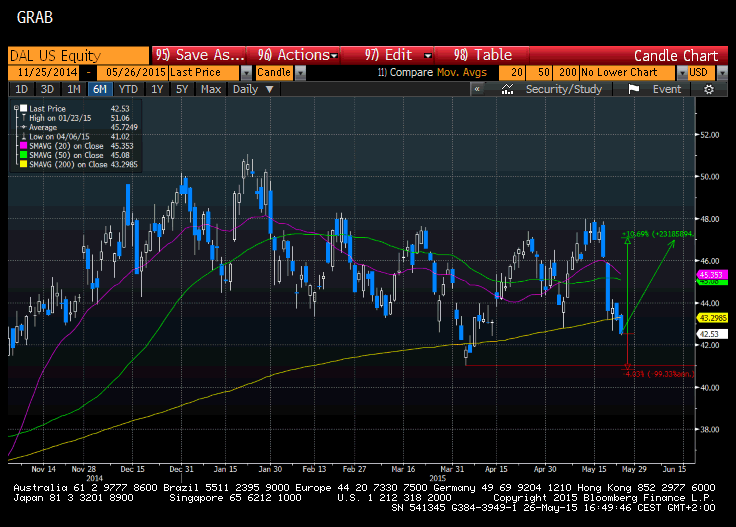
Task: Click the white 42.53 last price label
Action: click(713, 334)
